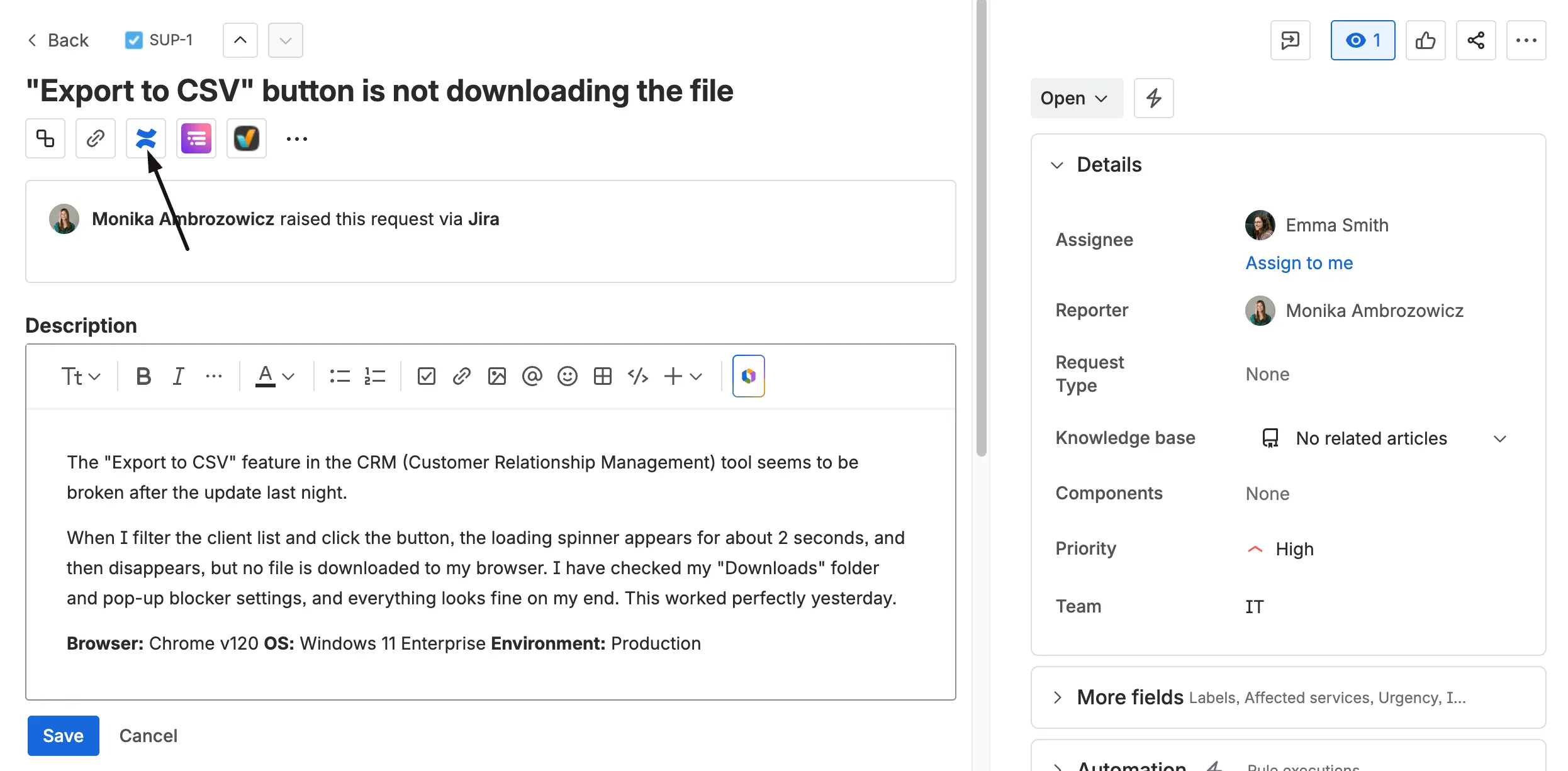The height and width of the screenshot is (771, 1568).
Task: Insert a bullet list
Action: (340, 376)
